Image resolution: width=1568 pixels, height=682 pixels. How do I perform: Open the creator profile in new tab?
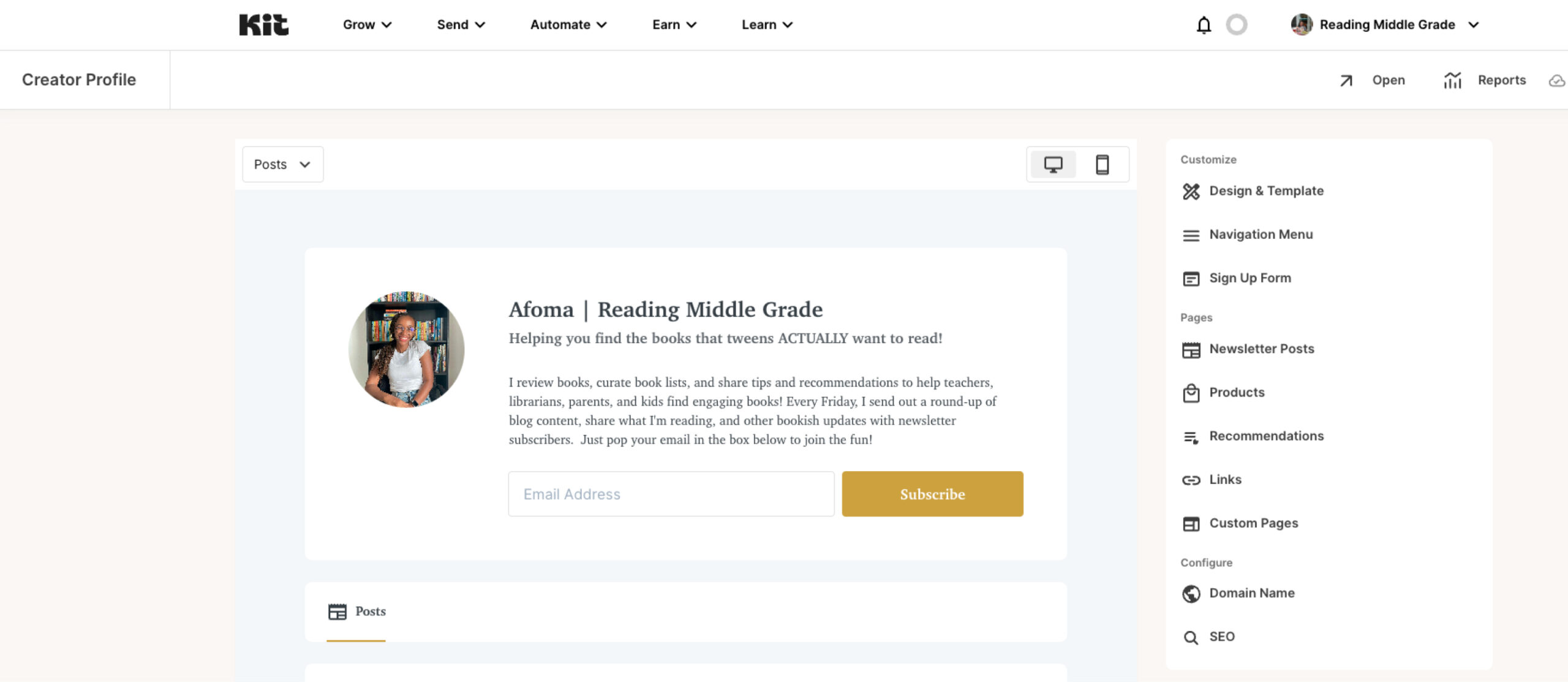[1373, 80]
